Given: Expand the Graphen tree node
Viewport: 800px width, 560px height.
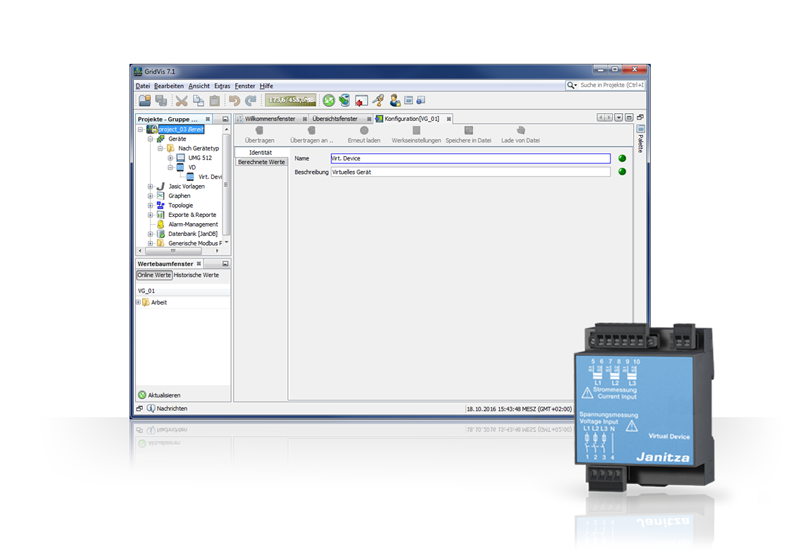Looking at the screenshot, I should (150, 196).
